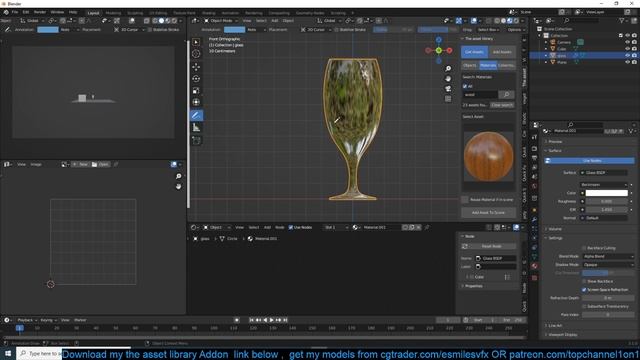Image resolution: width=640 pixels, height=360 pixels.
Task: Open the Windows Start menu
Action: point(8,353)
